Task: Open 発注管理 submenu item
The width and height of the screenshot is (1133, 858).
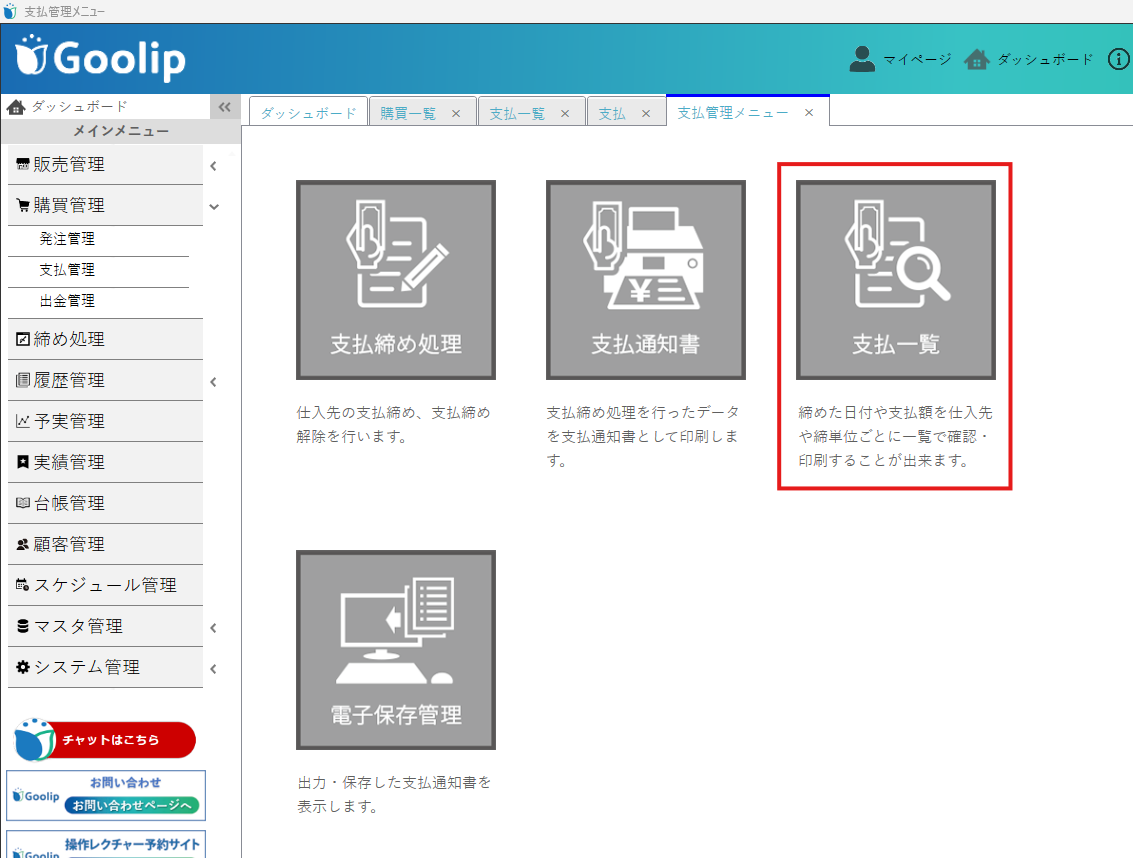Action: (66, 239)
